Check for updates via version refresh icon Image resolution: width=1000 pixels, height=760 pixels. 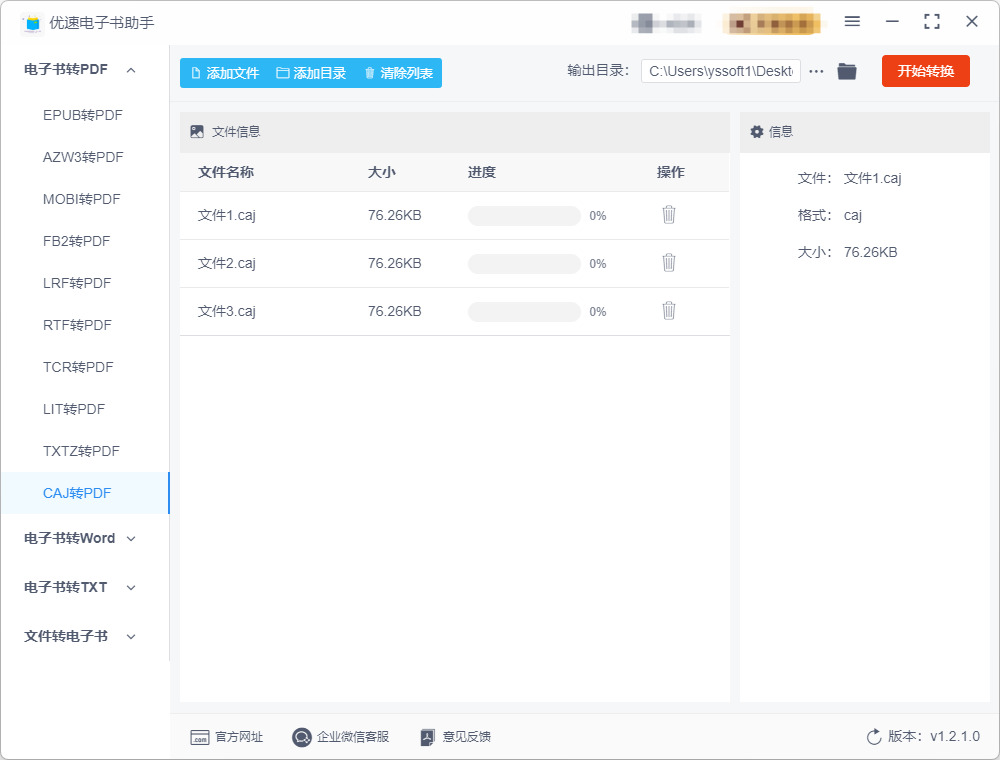coord(874,737)
